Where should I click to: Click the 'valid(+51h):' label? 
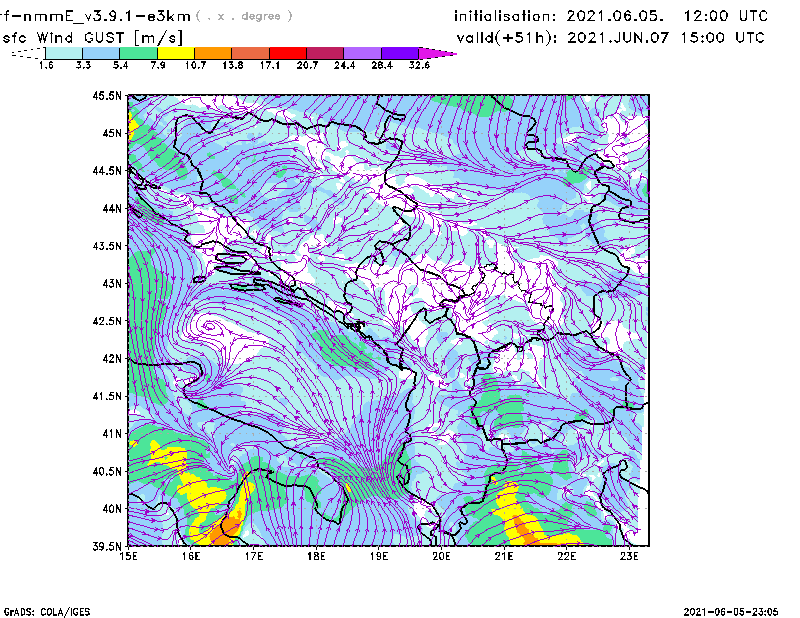(507, 38)
